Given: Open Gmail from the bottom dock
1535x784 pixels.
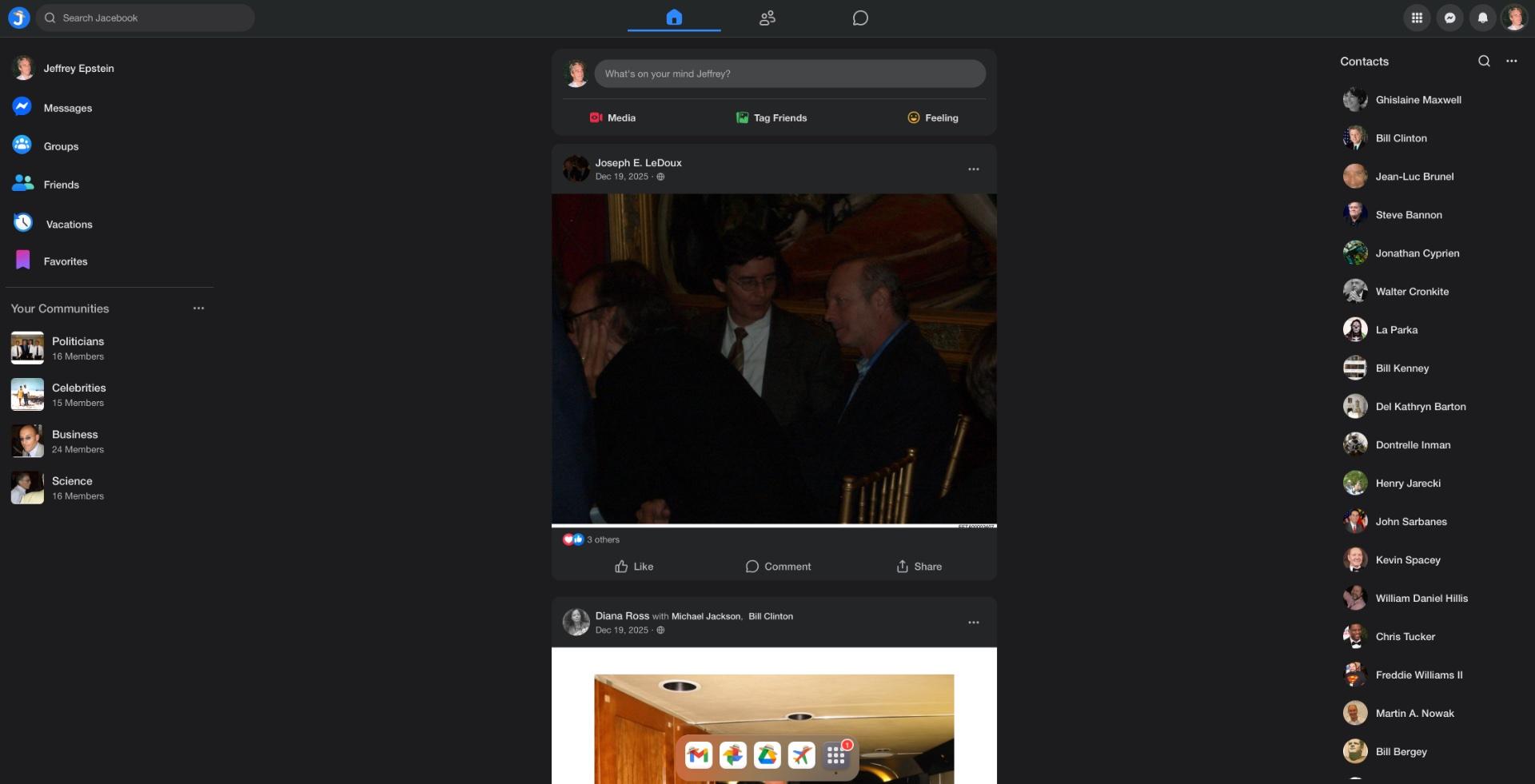Looking at the screenshot, I should (698, 755).
